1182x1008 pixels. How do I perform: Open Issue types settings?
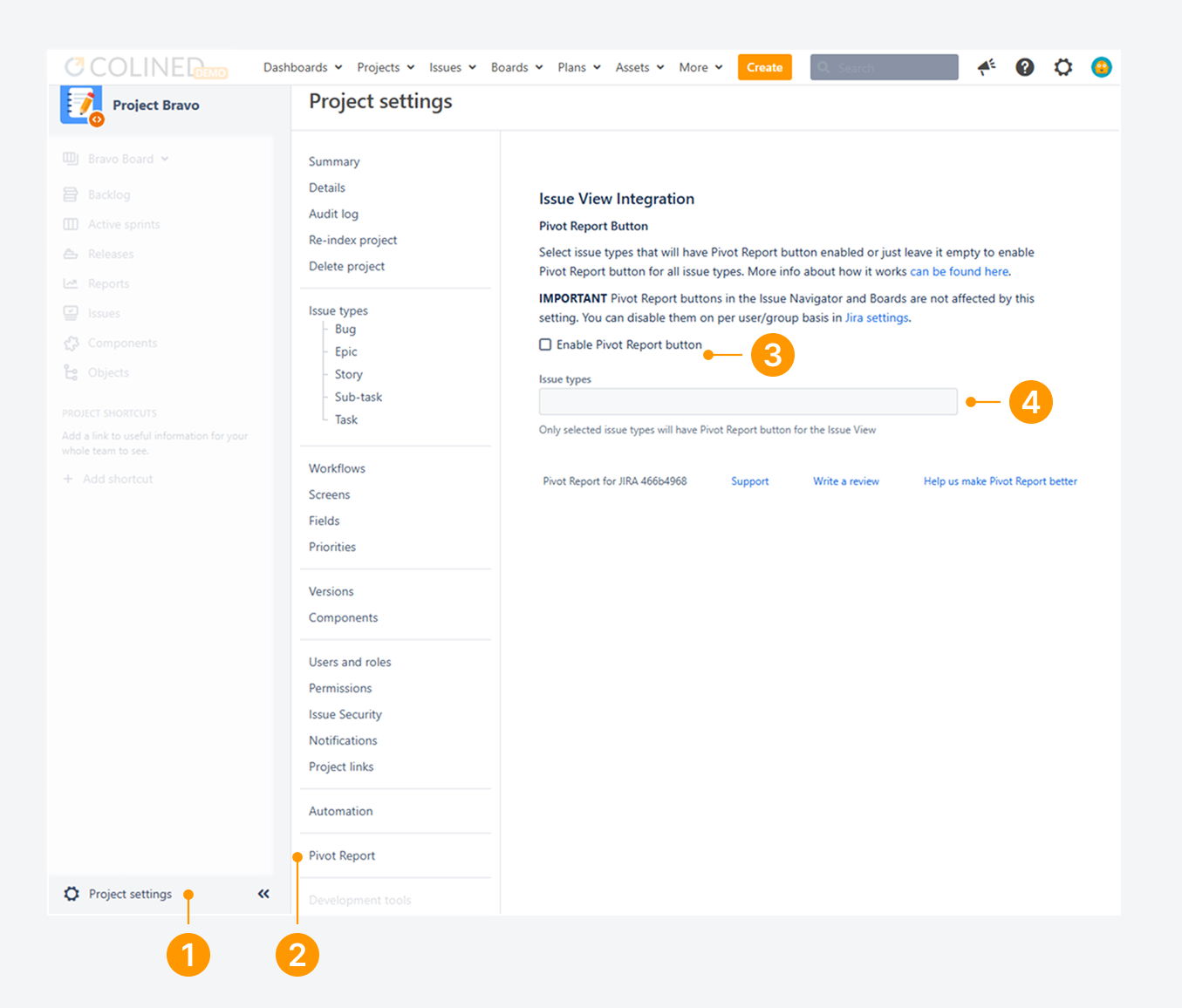click(338, 310)
